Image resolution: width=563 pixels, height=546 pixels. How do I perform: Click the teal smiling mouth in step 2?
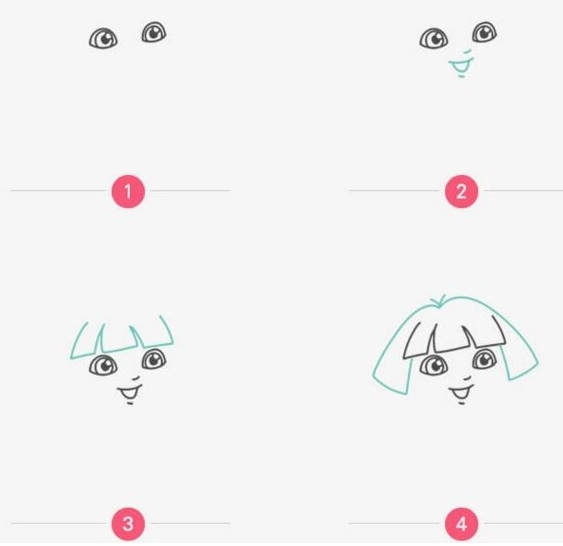(x=461, y=65)
